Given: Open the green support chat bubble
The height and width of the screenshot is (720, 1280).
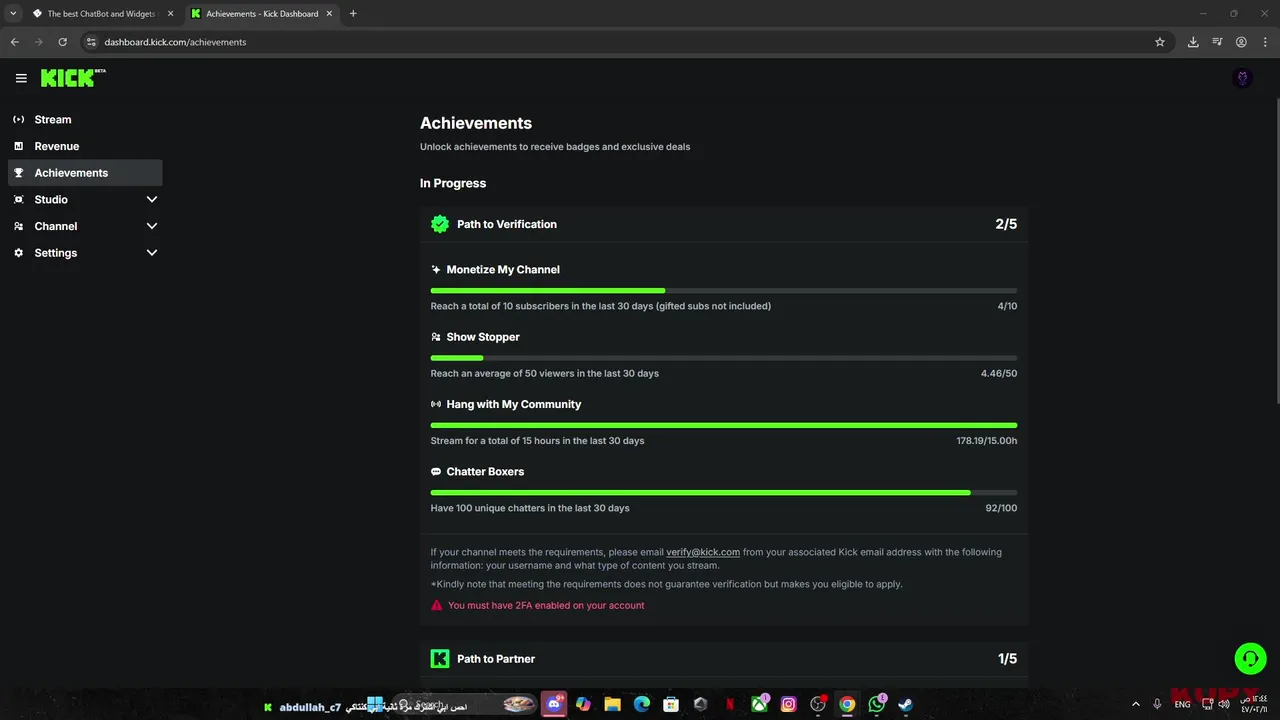Looking at the screenshot, I should (1250, 659).
